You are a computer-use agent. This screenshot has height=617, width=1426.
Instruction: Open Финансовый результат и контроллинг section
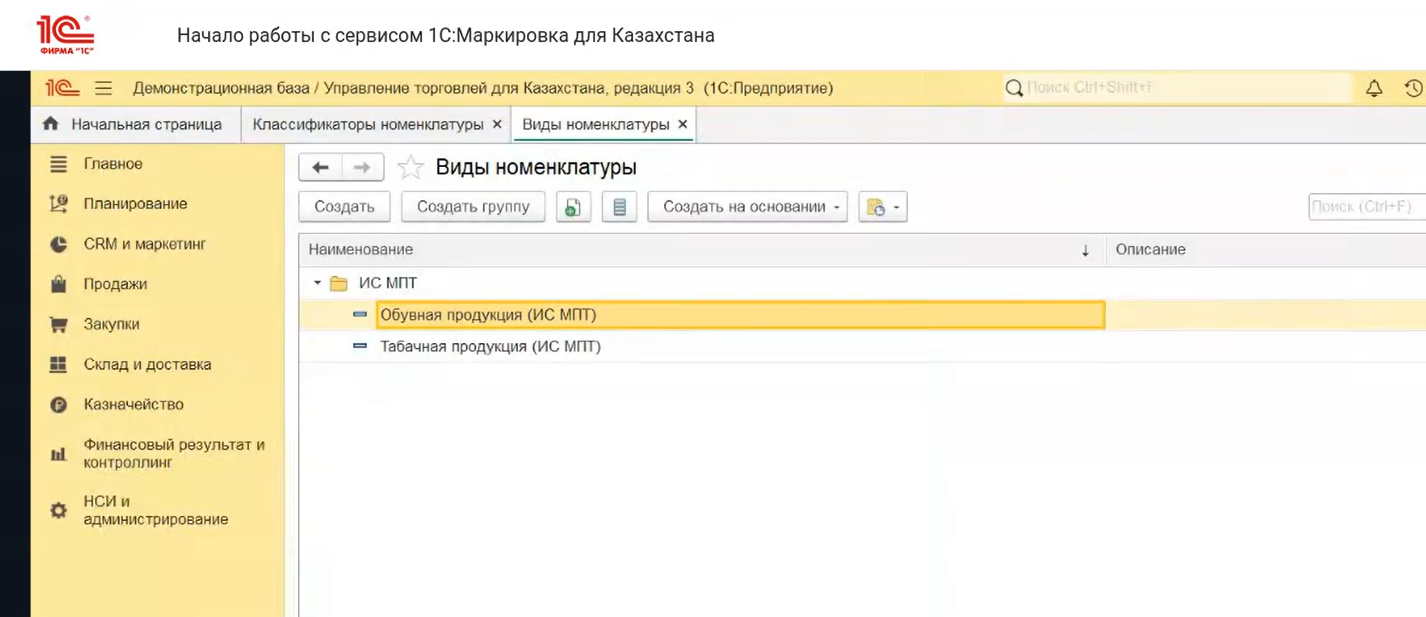(x=174, y=454)
